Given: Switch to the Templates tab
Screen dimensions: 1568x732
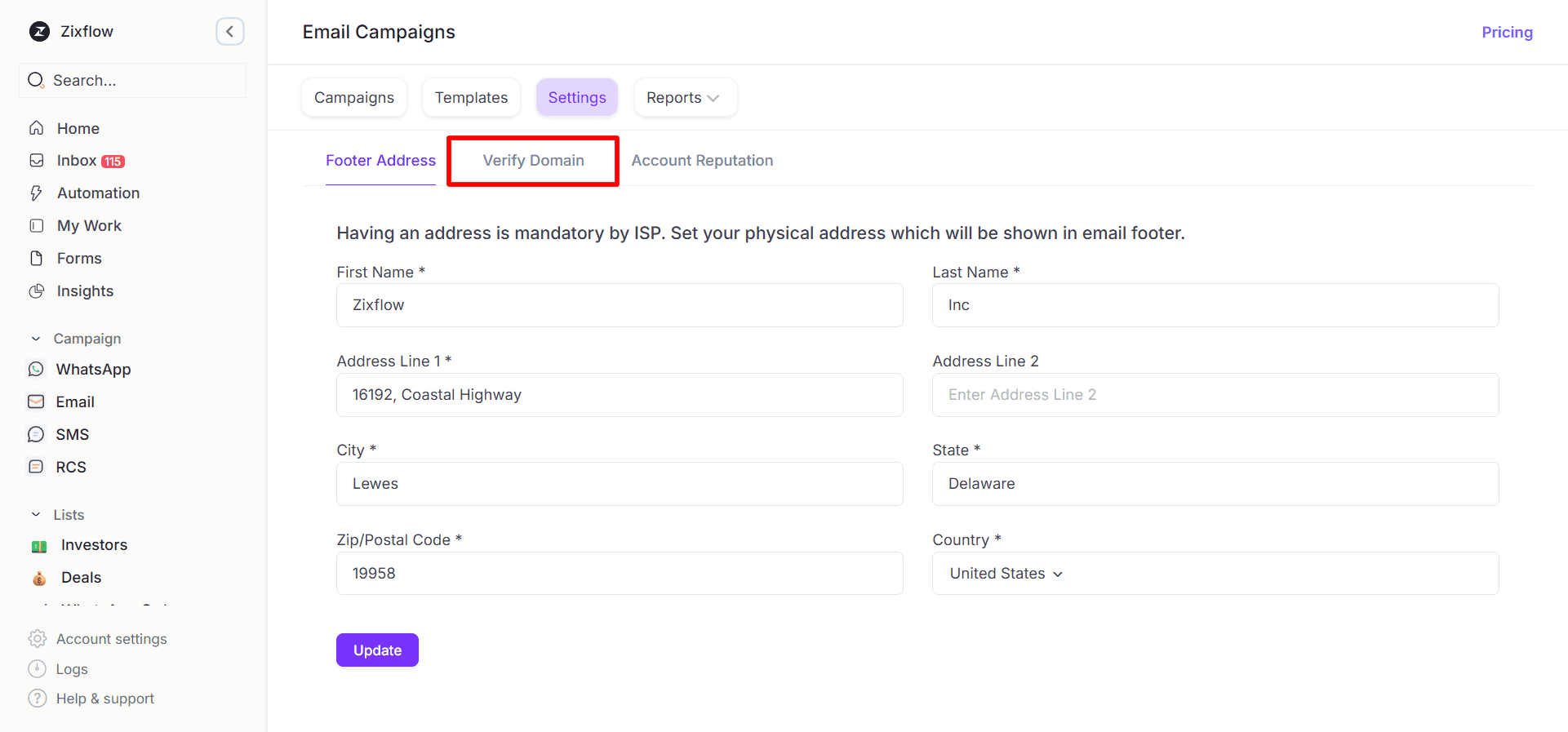Looking at the screenshot, I should point(471,97).
